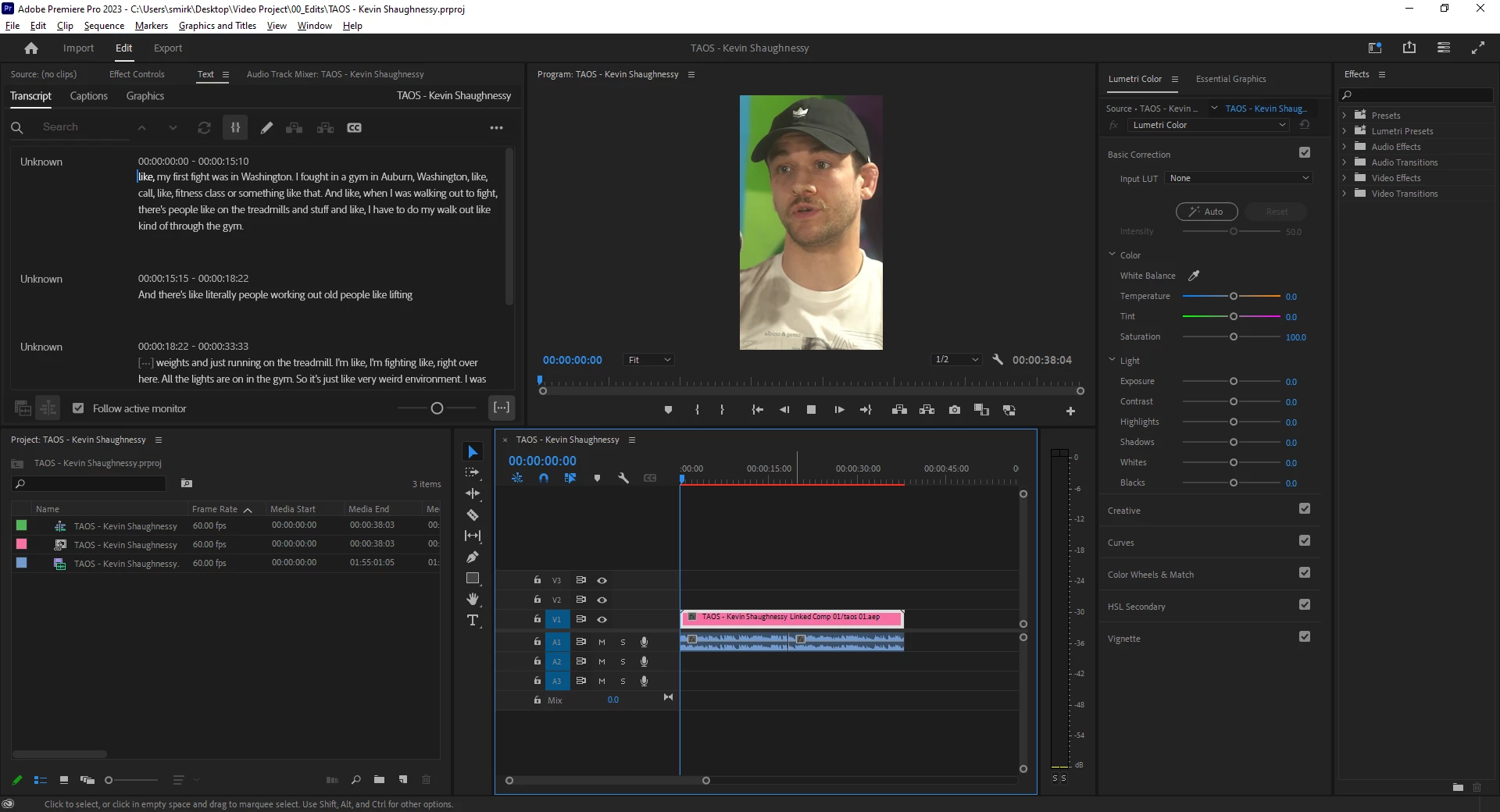Click the White Balance eyedropper
1500x812 pixels.
[1194, 276]
